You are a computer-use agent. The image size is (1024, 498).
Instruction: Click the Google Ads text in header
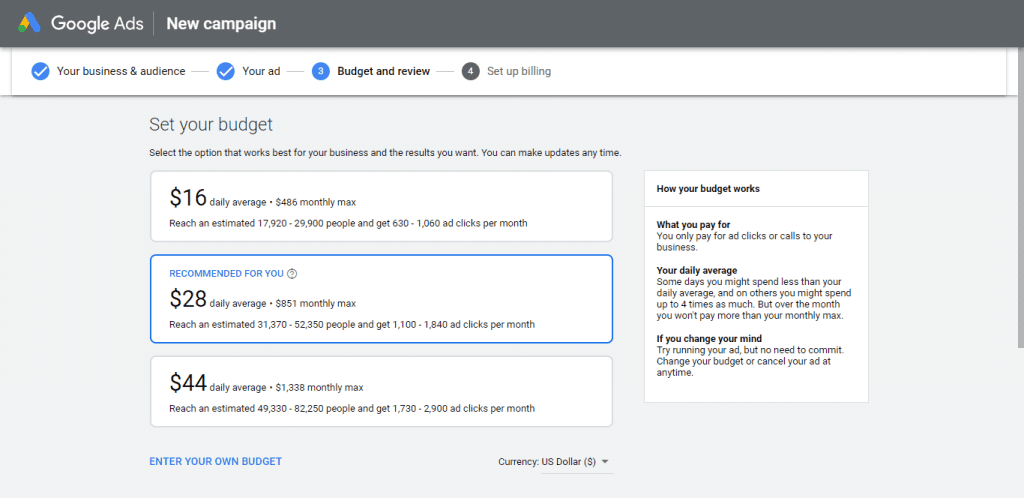[96, 23]
